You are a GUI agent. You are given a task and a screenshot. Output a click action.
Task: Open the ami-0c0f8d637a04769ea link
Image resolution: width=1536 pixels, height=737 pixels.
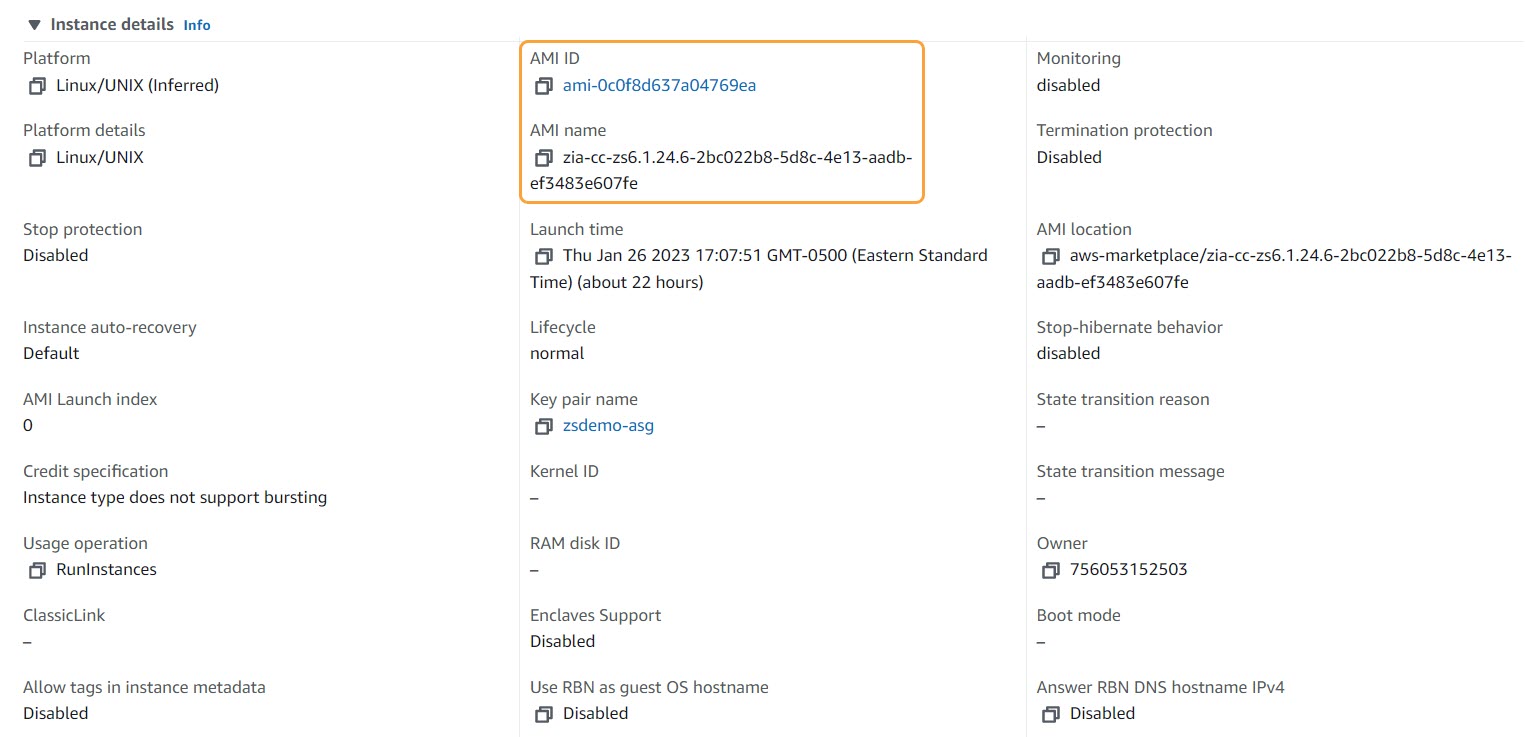point(659,86)
